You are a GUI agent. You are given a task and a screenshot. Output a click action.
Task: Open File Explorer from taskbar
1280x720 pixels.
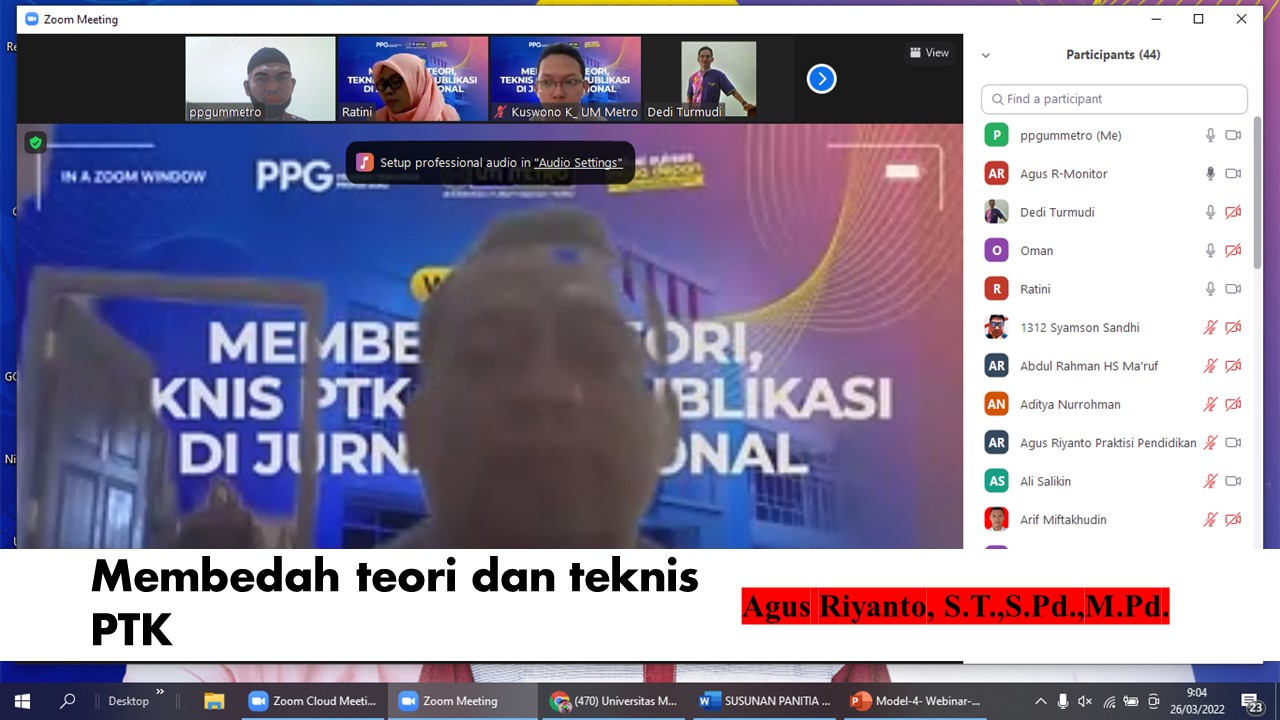pos(213,701)
